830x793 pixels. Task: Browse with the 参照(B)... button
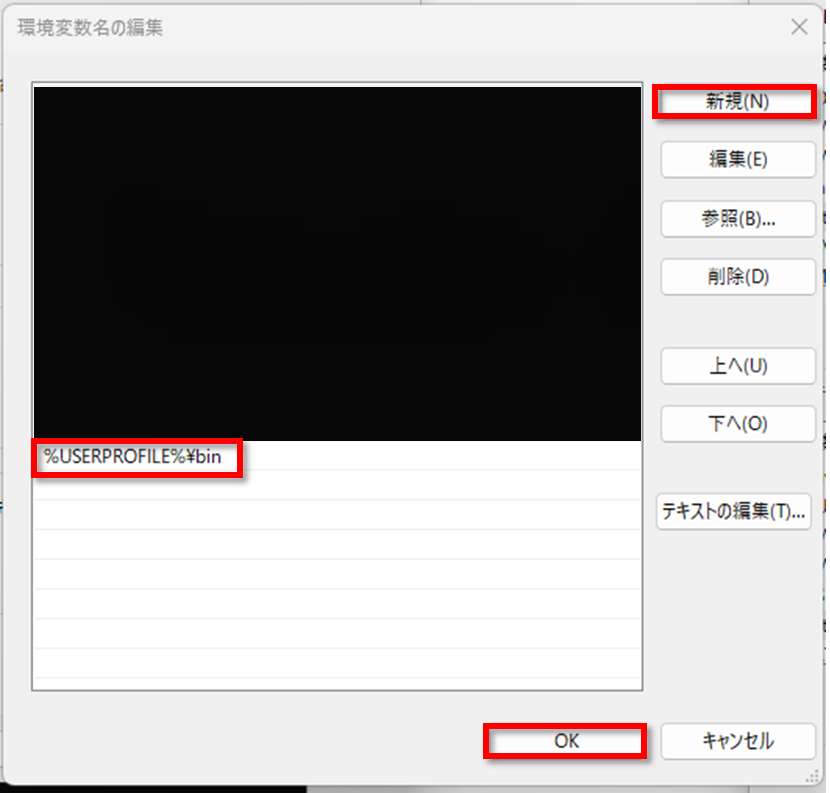click(738, 218)
